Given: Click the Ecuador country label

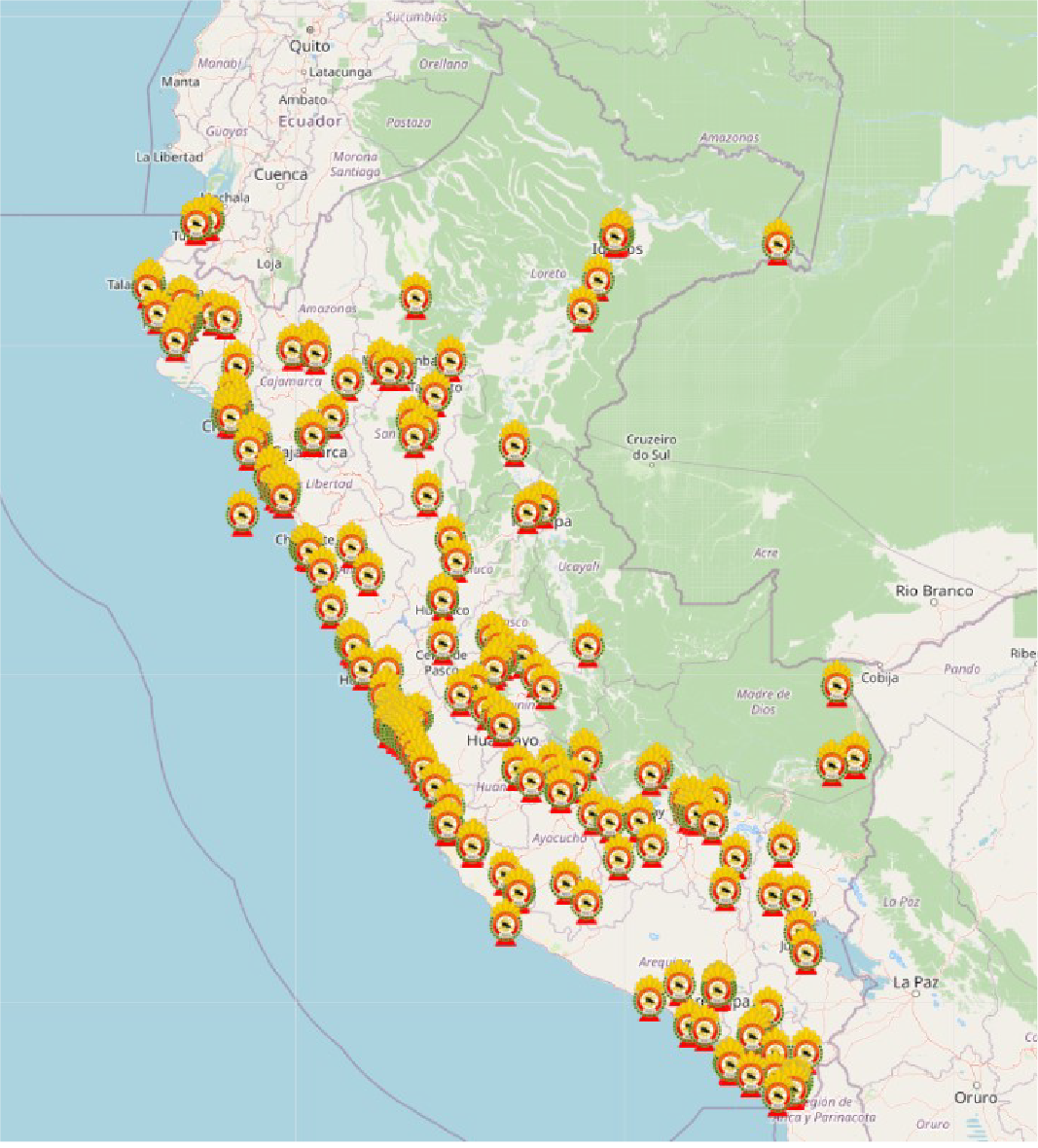Looking at the screenshot, I should (309, 121).
